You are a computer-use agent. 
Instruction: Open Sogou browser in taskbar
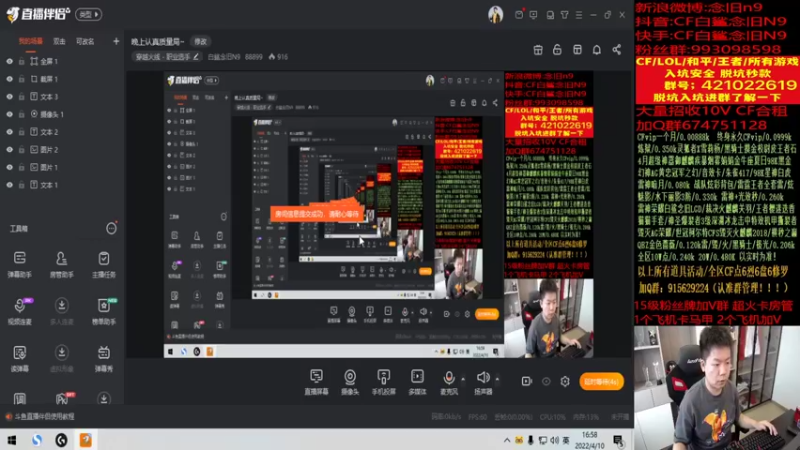click(x=37, y=440)
